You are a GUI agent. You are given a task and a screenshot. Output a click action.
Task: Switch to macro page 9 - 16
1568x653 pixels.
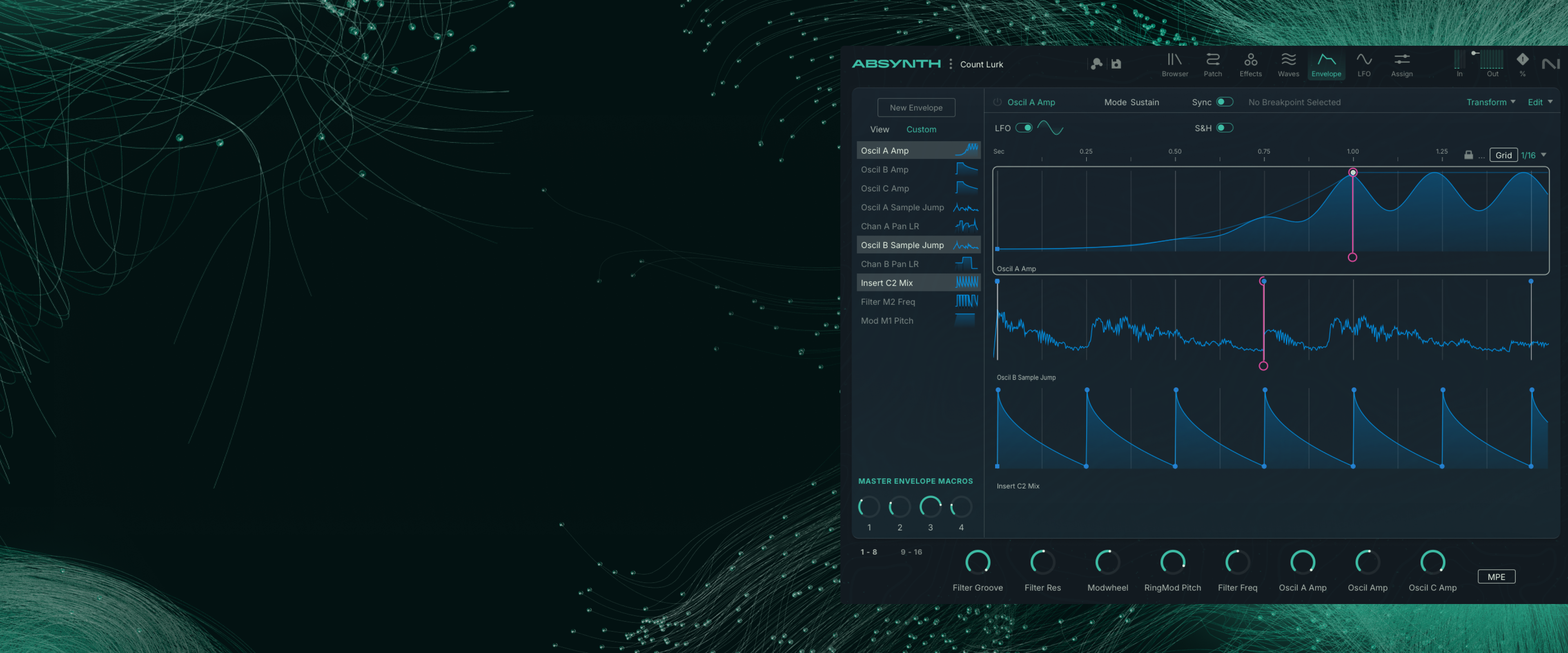(911, 552)
